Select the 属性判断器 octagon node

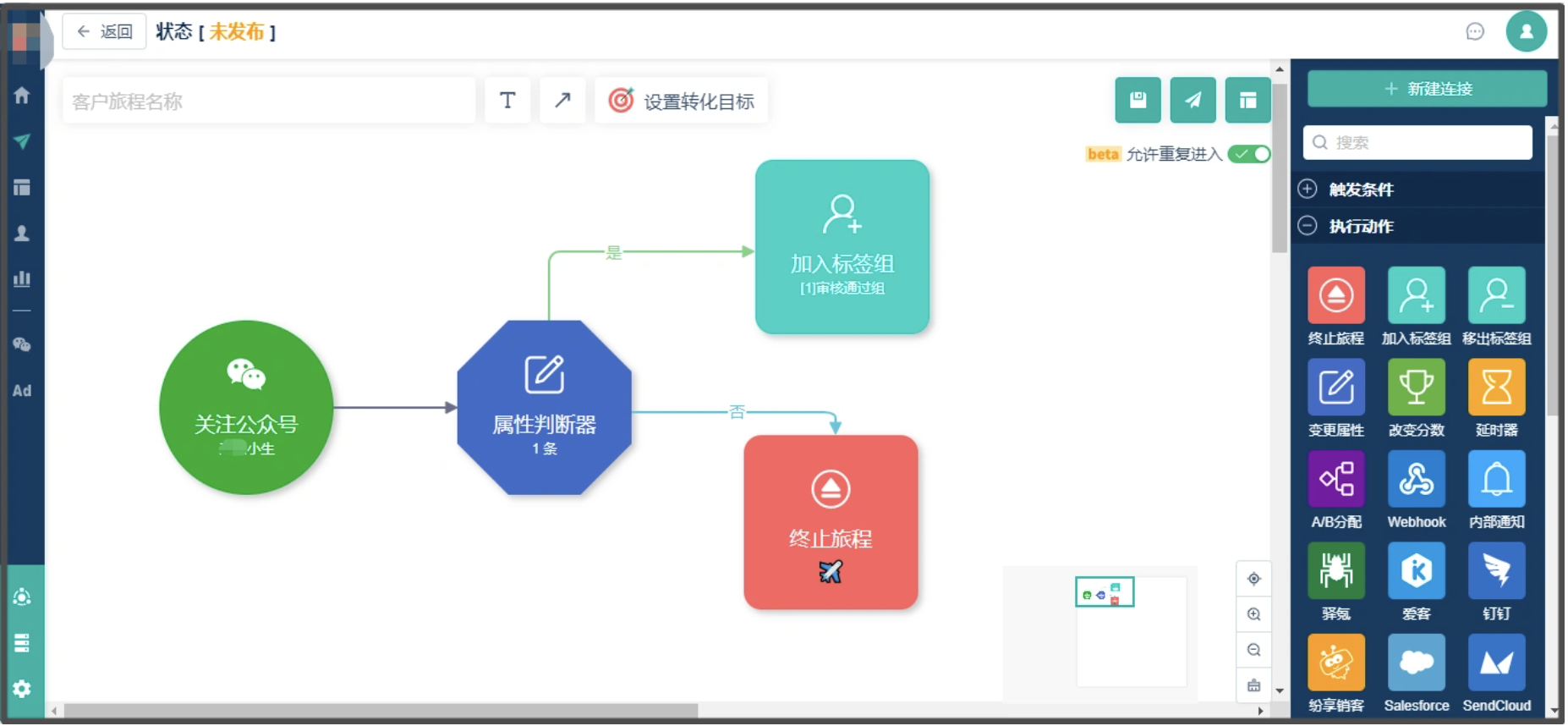click(x=545, y=408)
